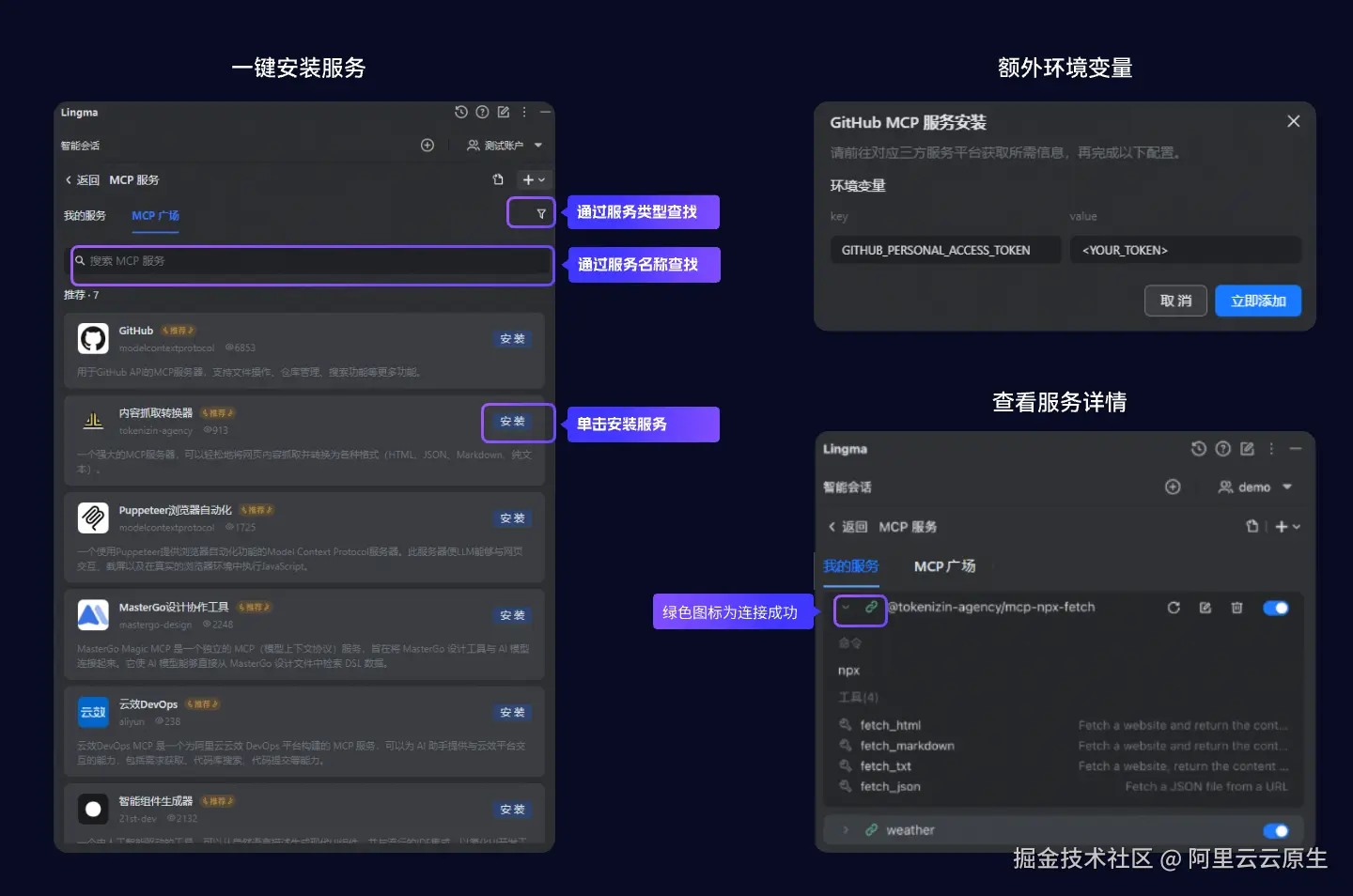This screenshot has height=896, width=1353.
Task: Click the npx command text
Action: coord(848,671)
